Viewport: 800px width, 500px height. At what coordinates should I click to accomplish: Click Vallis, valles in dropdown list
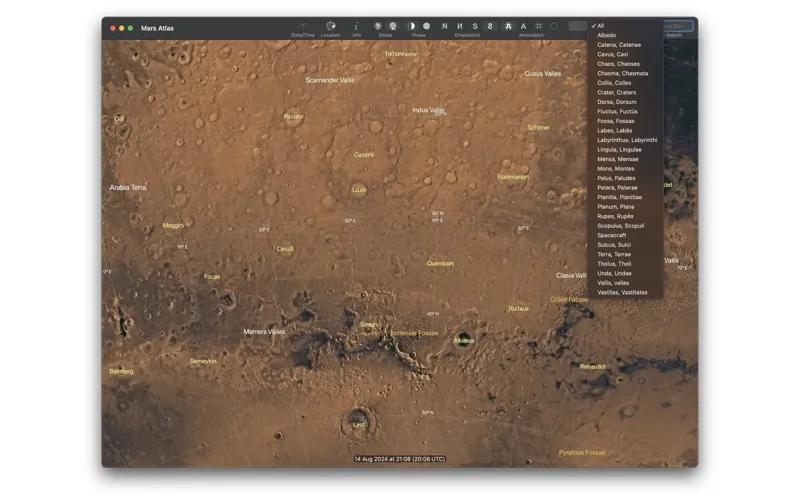point(626,283)
